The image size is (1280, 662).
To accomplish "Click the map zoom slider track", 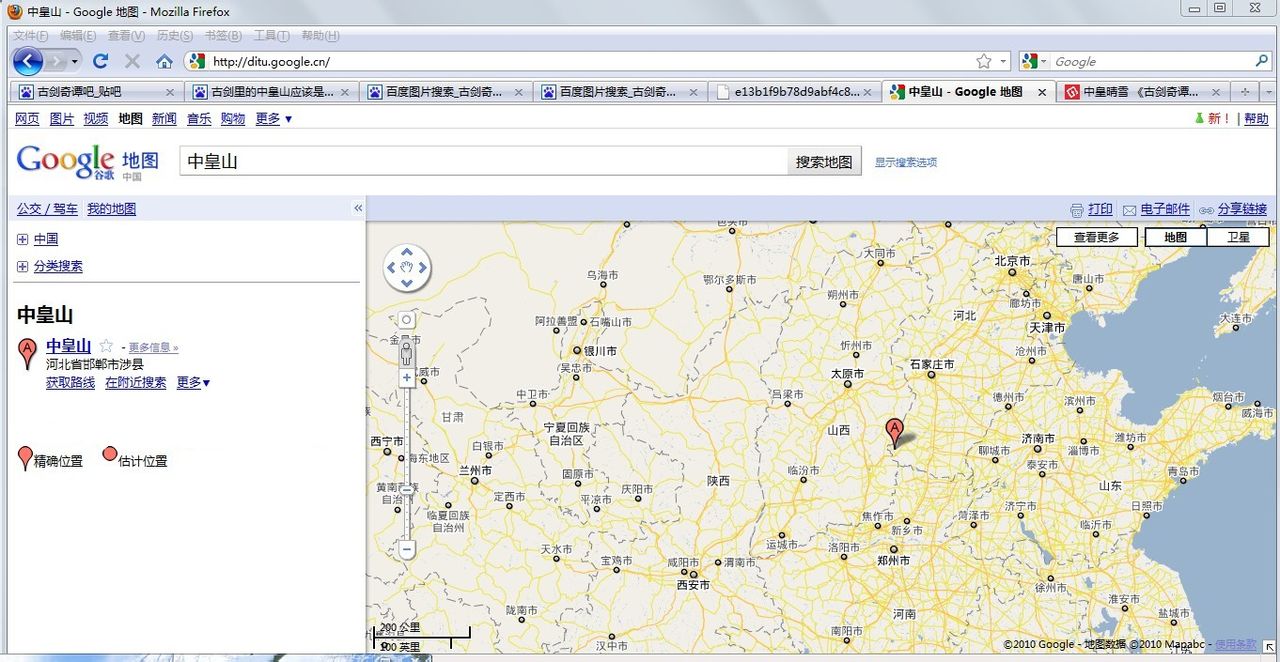I will coord(407,460).
